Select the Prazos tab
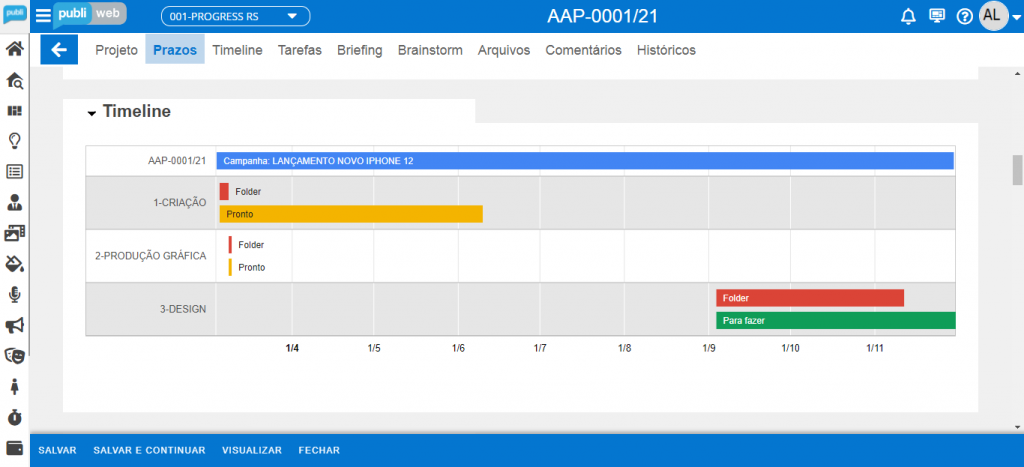The width and height of the screenshot is (1024, 467). click(175, 50)
